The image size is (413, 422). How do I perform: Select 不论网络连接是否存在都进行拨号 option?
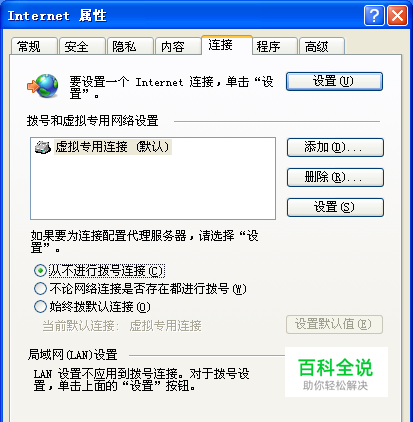click(40, 289)
